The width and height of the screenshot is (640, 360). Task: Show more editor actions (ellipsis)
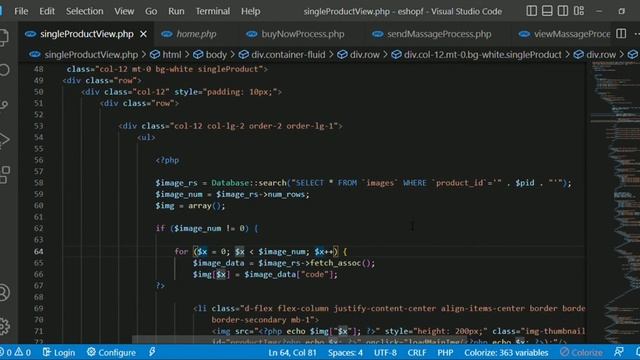pos(637,34)
